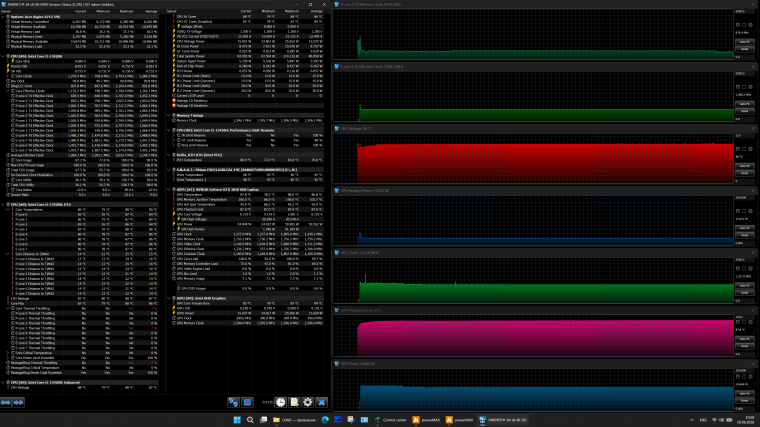Collapse the CPU [#0] Intel Core i5-13420H section
760x427 pixels.
click(3, 56)
